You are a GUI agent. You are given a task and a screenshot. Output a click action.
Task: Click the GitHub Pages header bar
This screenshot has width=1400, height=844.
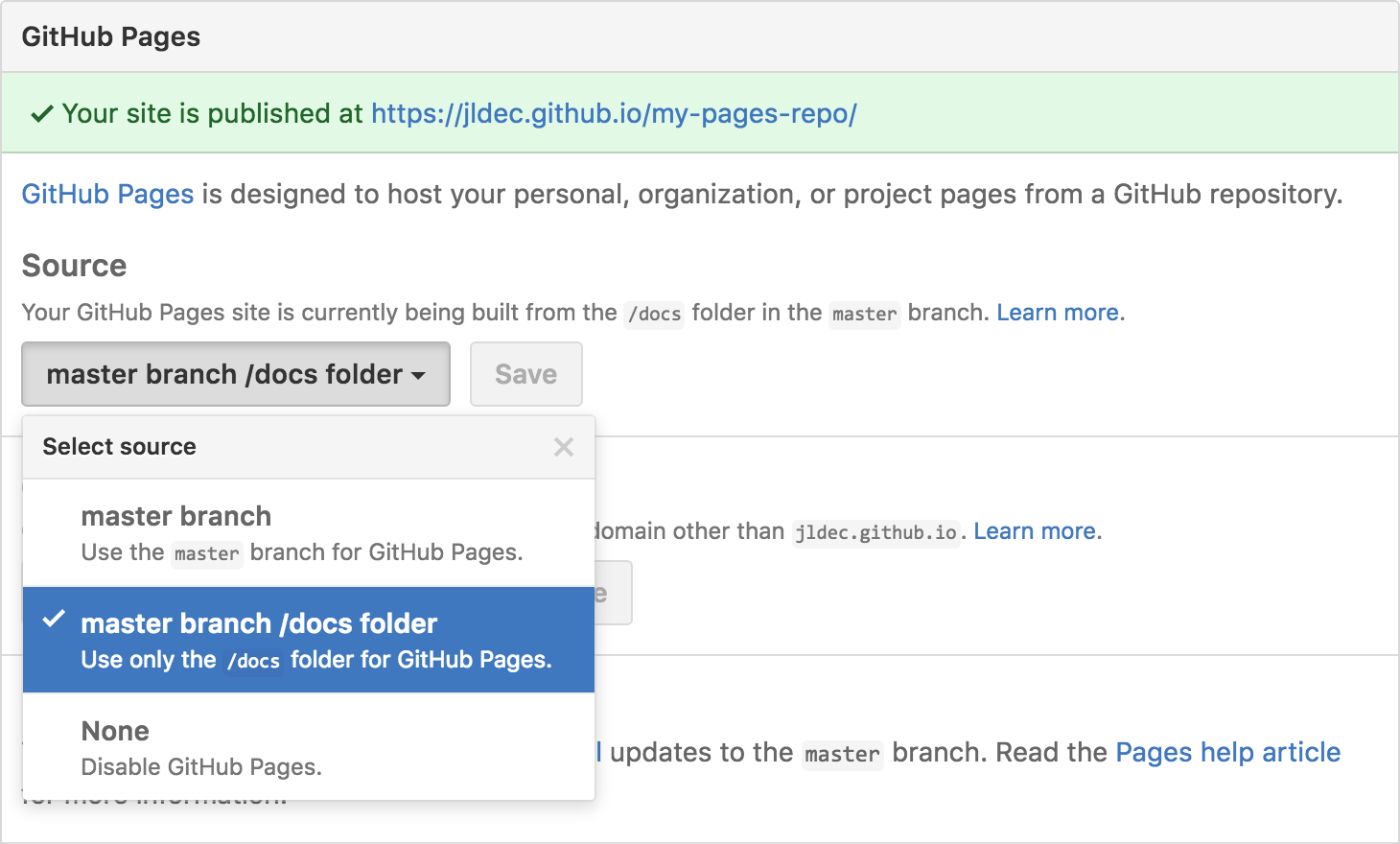110,35
